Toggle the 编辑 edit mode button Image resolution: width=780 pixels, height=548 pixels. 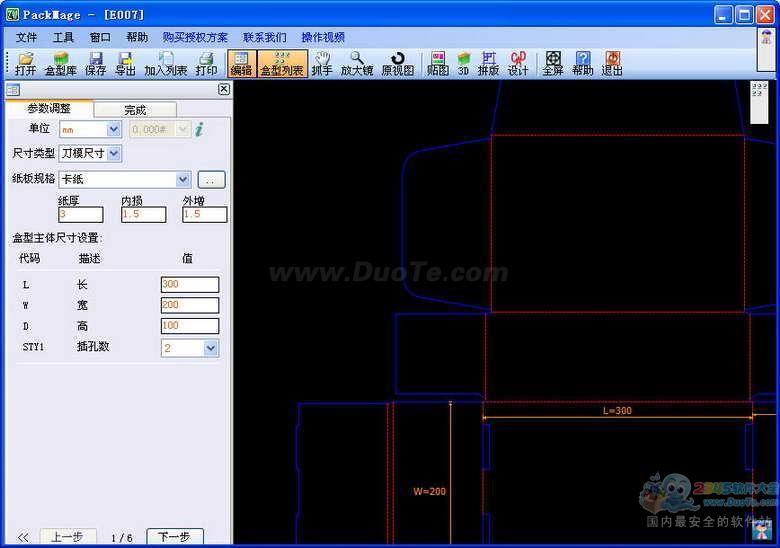click(x=241, y=64)
